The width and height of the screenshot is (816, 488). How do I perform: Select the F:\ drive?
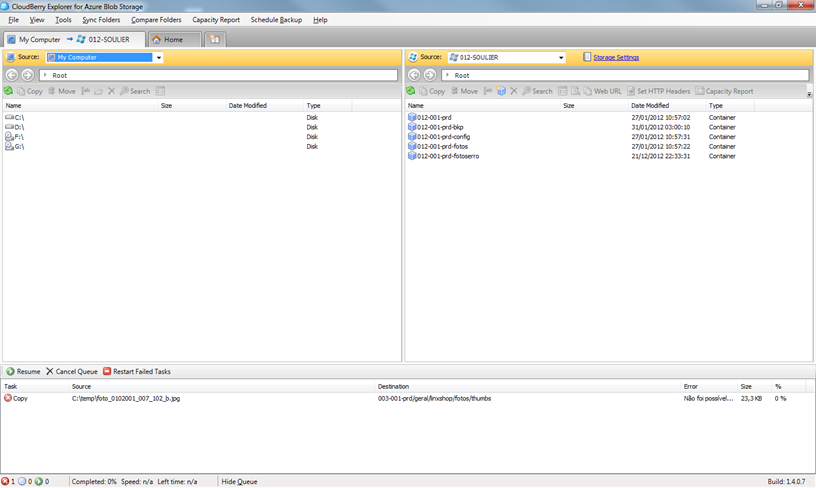[15, 137]
